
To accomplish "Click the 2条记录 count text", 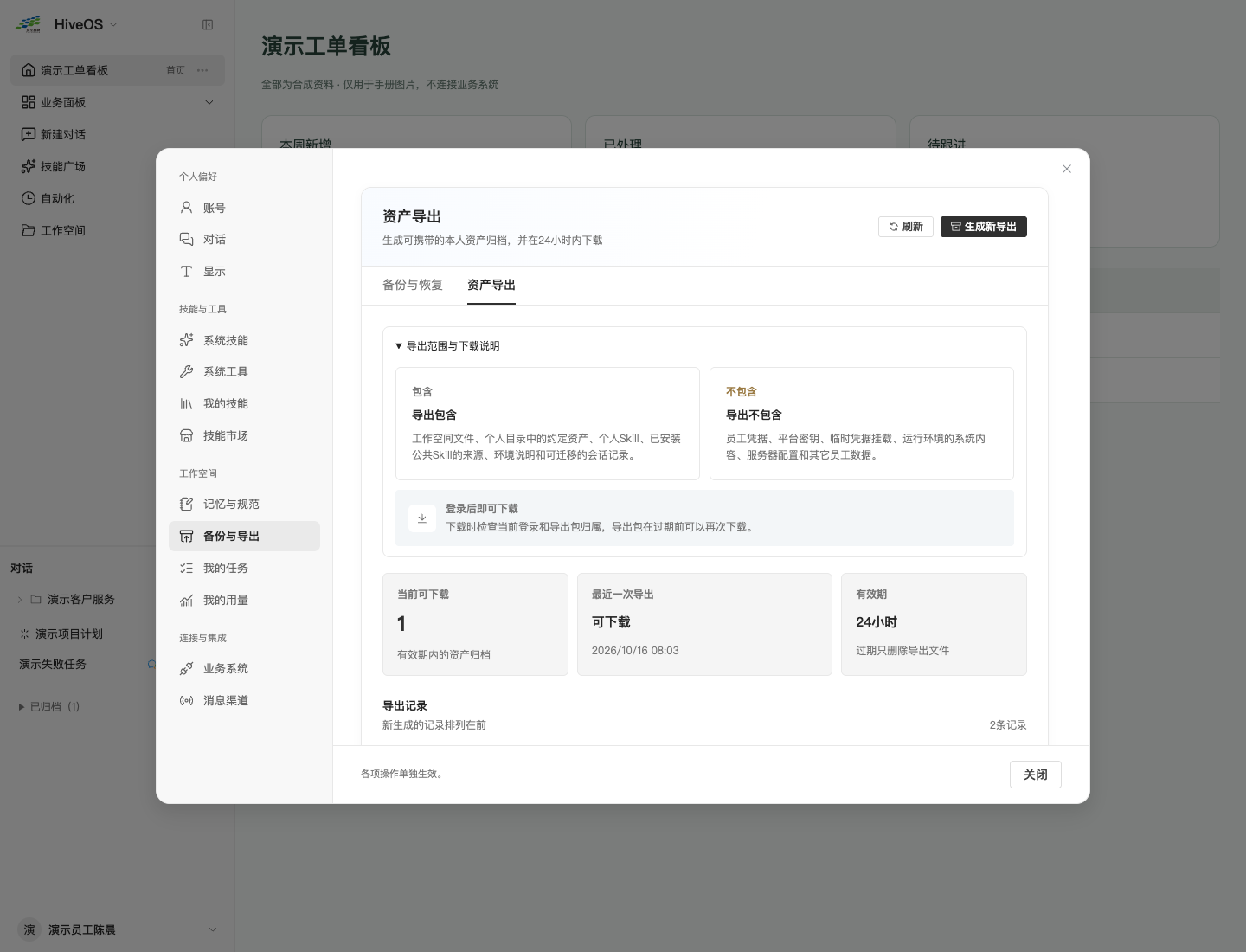I will click(1008, 725).
